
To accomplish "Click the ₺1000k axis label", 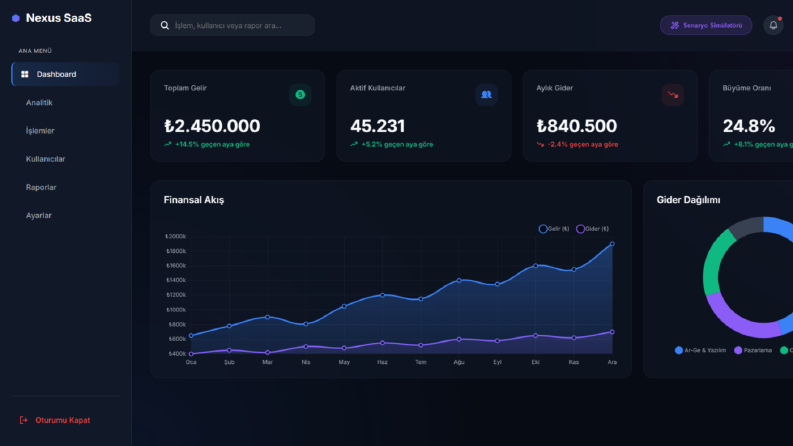I will [x=175, y=310].
